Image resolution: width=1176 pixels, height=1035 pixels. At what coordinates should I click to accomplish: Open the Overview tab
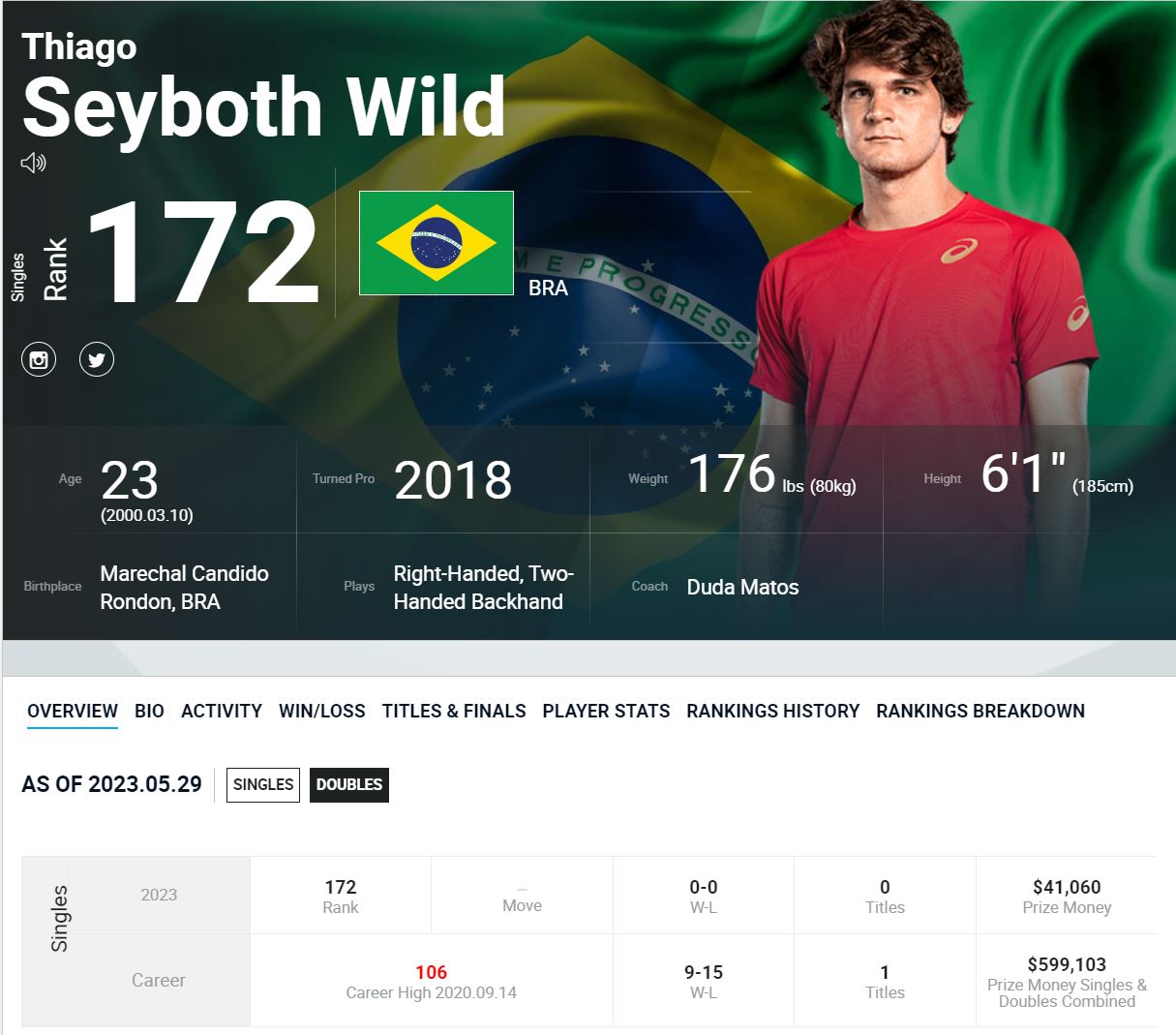pos(73,711)
